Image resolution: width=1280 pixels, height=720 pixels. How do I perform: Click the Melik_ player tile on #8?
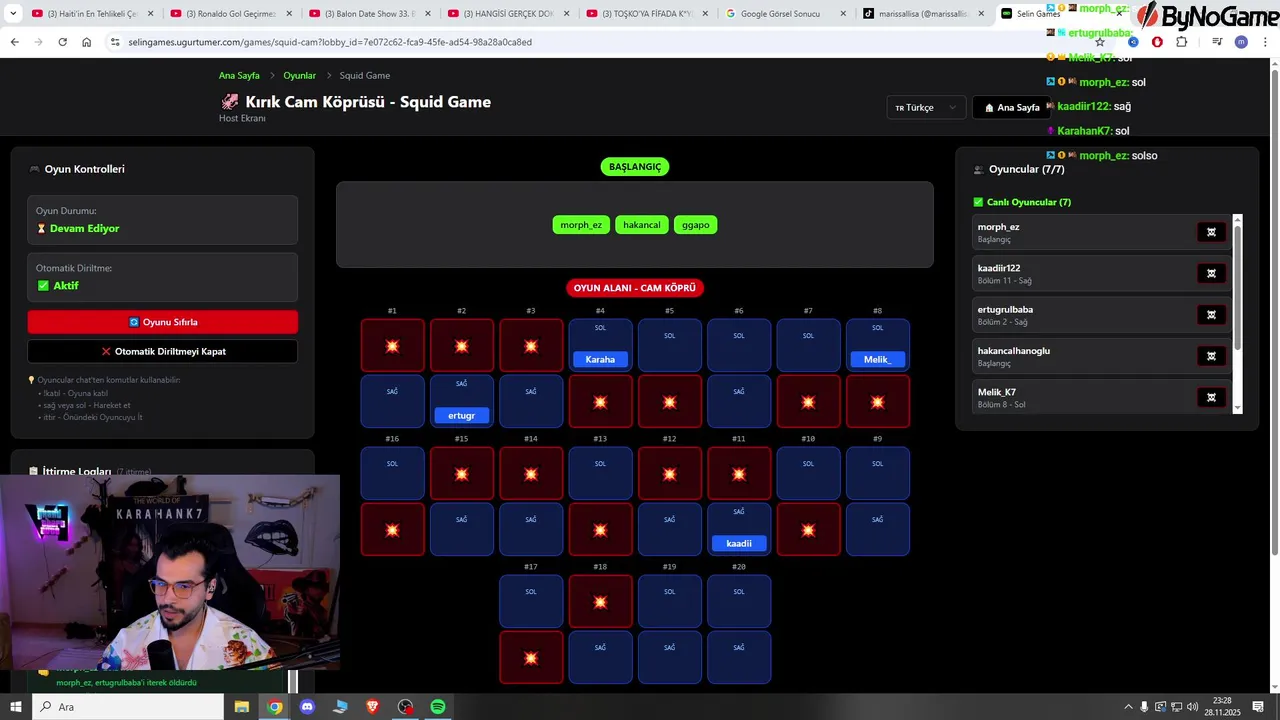pos(877,359)
